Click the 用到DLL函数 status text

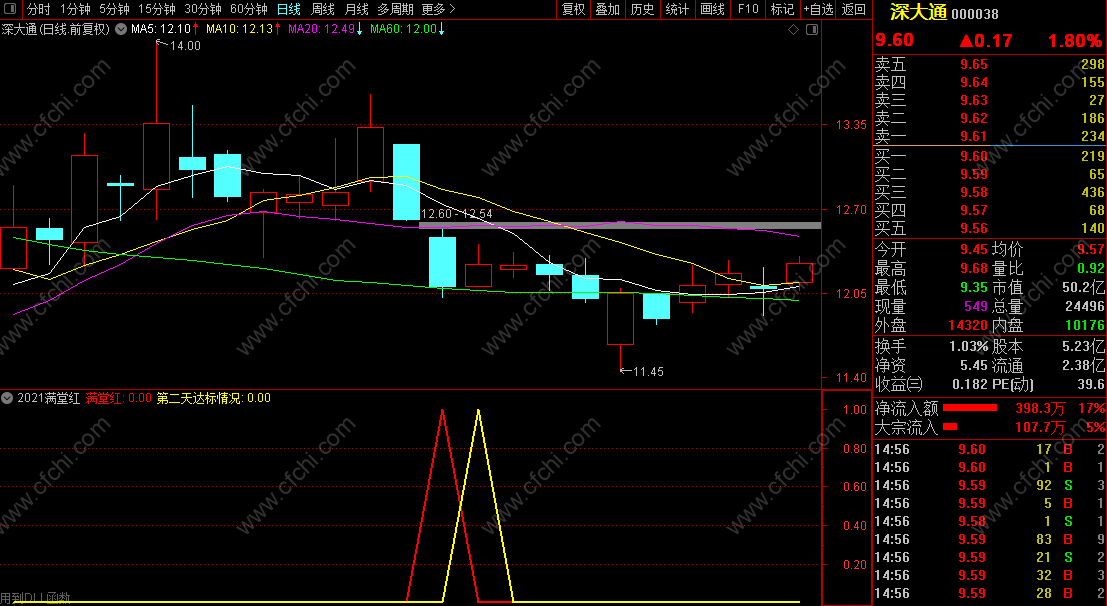pos(35,599)
